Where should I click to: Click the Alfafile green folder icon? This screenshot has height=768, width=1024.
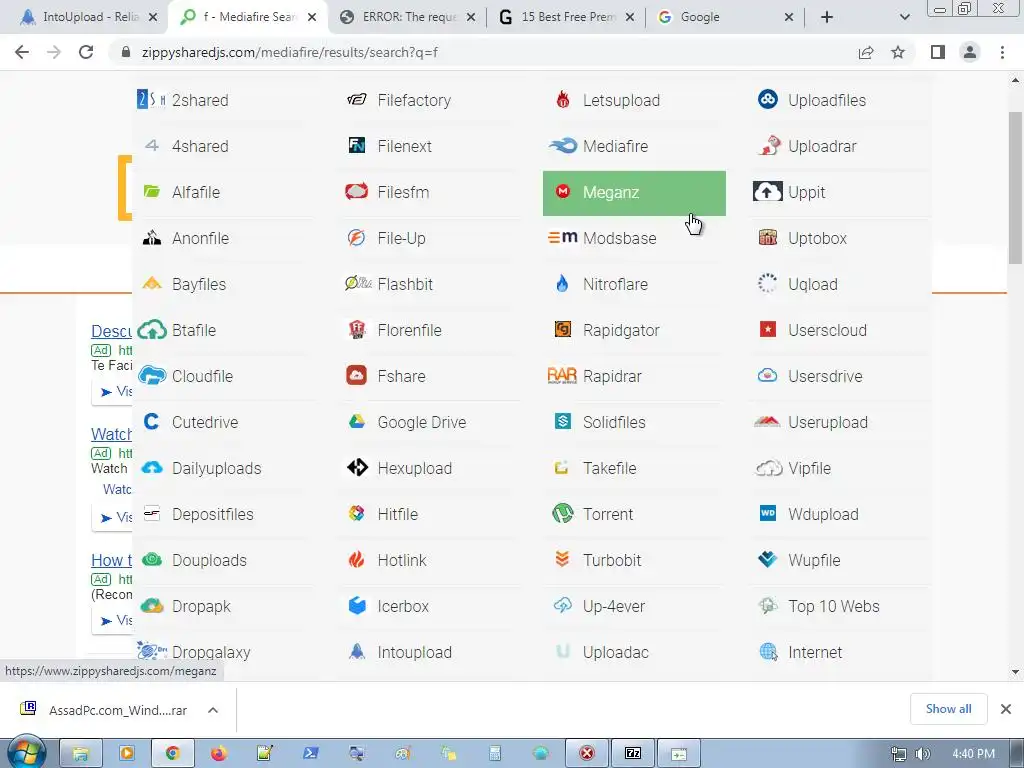coord(152,191)
